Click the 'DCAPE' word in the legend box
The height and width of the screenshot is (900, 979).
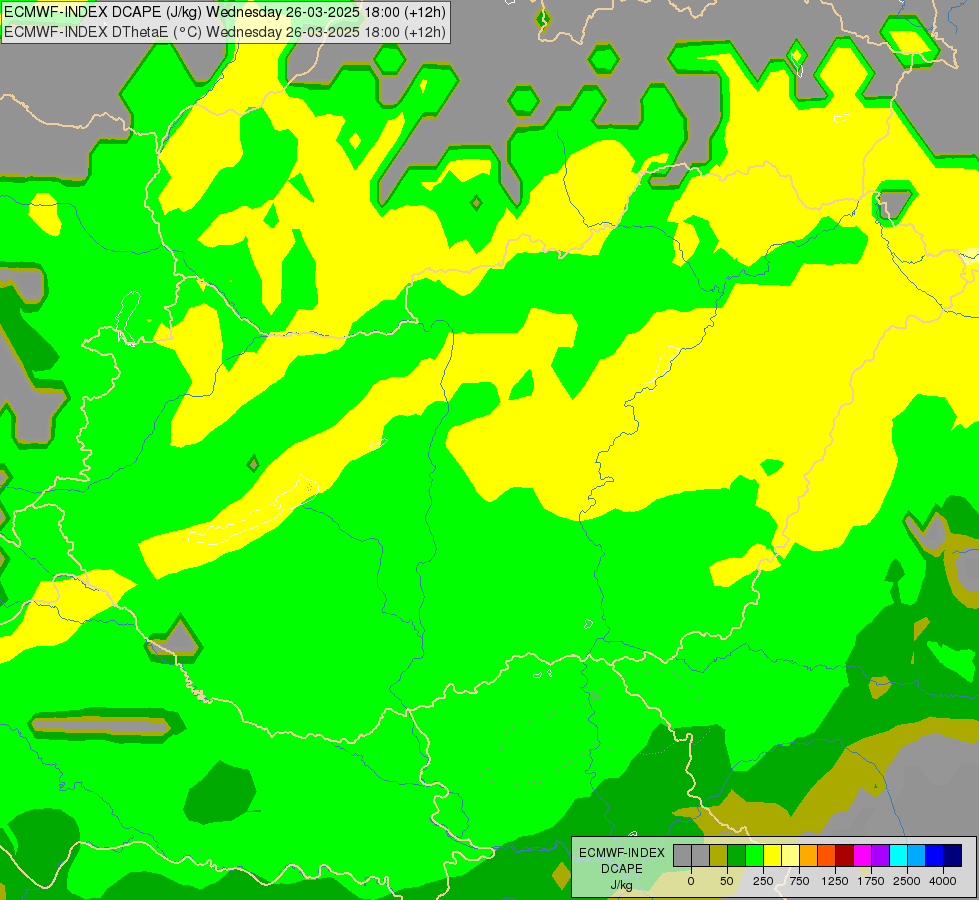pyautogui.click(x=622, y=869)
